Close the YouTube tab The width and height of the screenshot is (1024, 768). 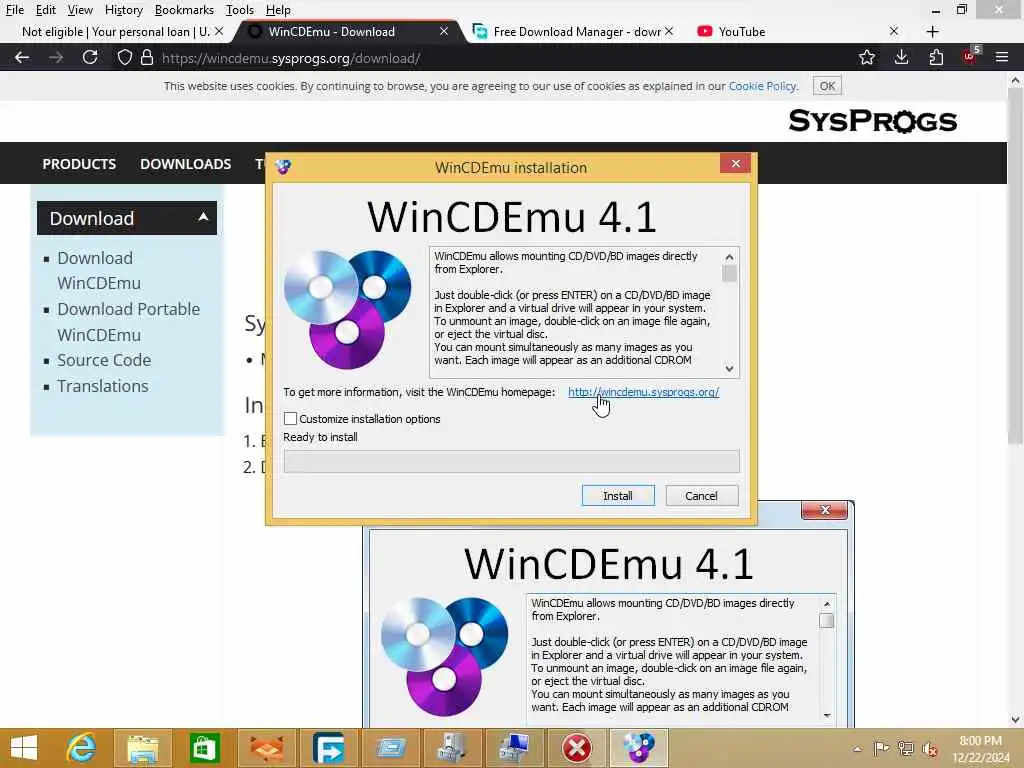point(893,31)
